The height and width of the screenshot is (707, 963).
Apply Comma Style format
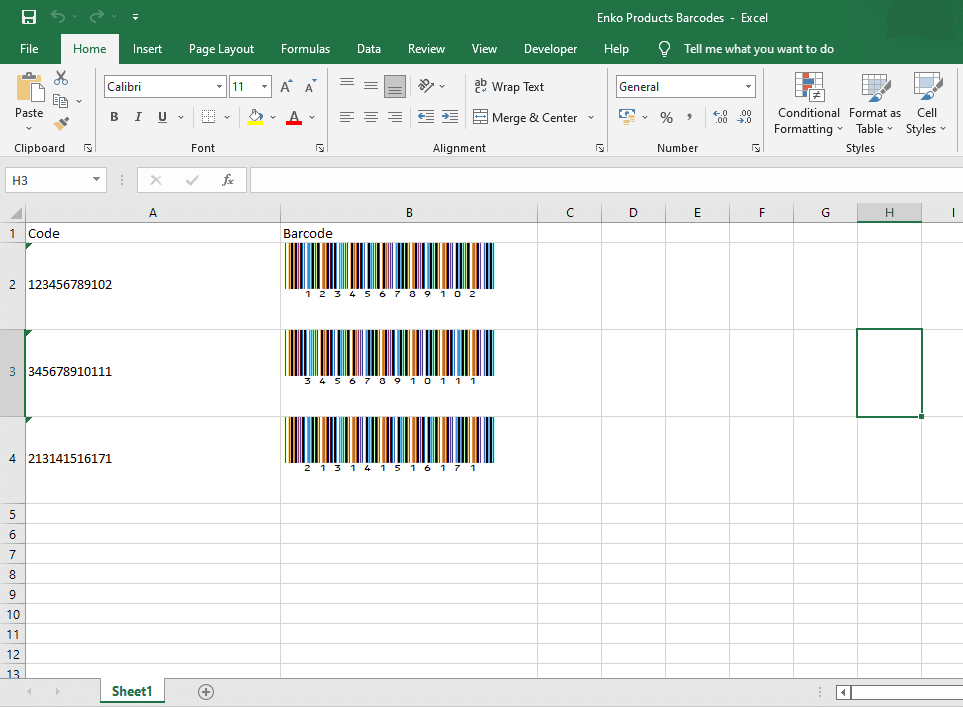coord(690,117)
